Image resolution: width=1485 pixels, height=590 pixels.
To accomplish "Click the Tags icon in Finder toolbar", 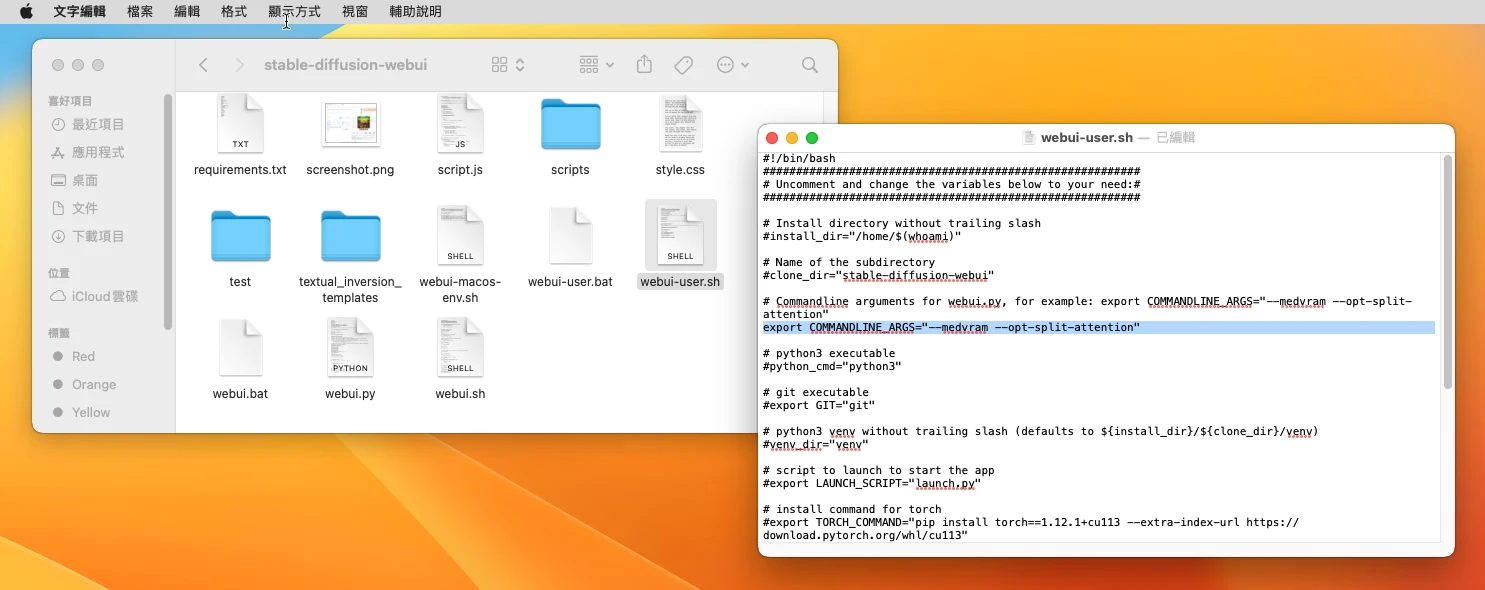I will pyautogui.click(x=684, y=65).
